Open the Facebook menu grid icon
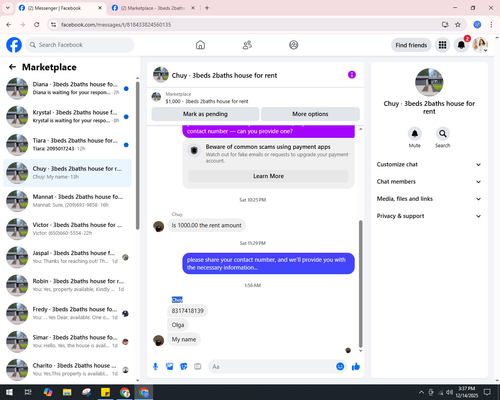500x400 pixels. click(x=442, y=45)
